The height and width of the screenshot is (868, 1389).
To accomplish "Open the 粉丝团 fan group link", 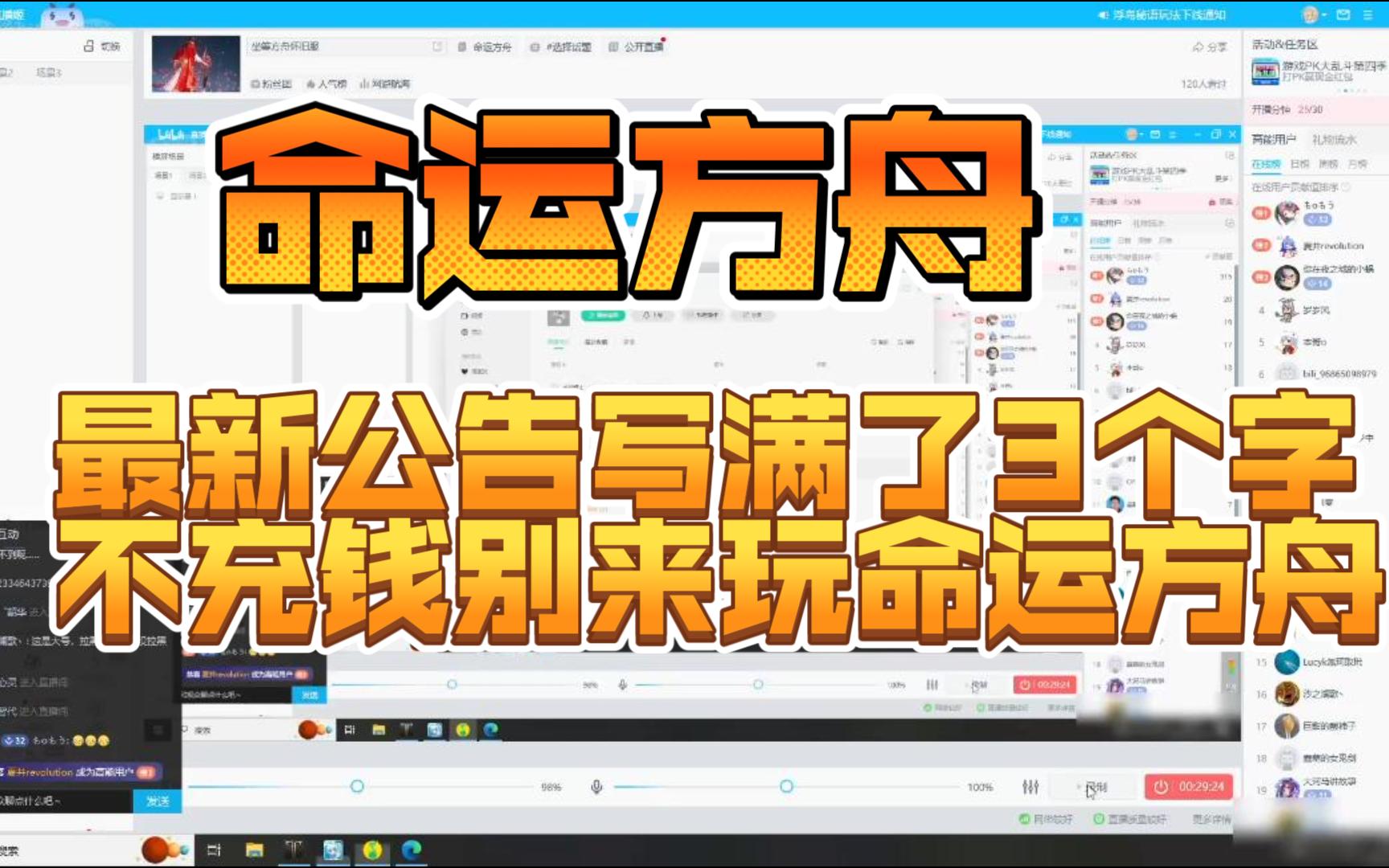I will pos(271,84).
